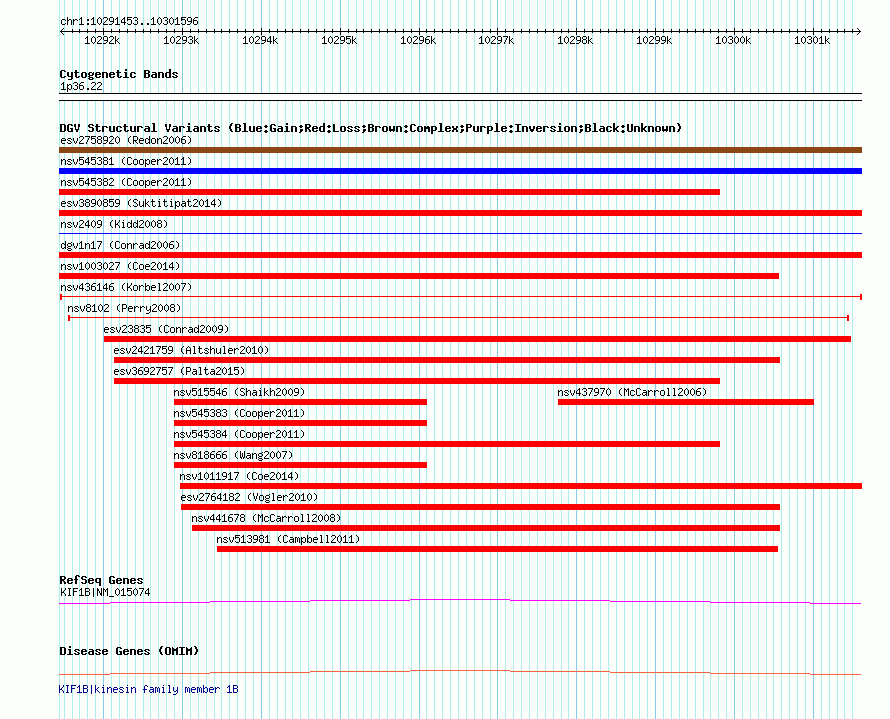The width and height of the screenshot is (890, 719).
Task: Click the nsv513981 Campbell2011 red bar
Action: click(497, 549)
